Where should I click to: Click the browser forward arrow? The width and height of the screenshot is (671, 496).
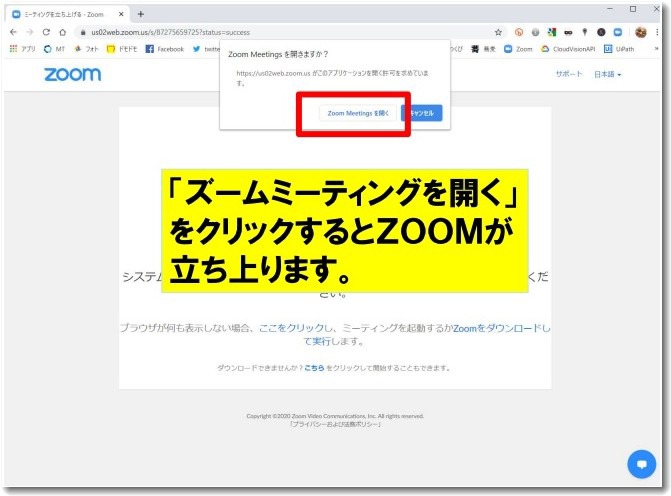coord(30,32)
